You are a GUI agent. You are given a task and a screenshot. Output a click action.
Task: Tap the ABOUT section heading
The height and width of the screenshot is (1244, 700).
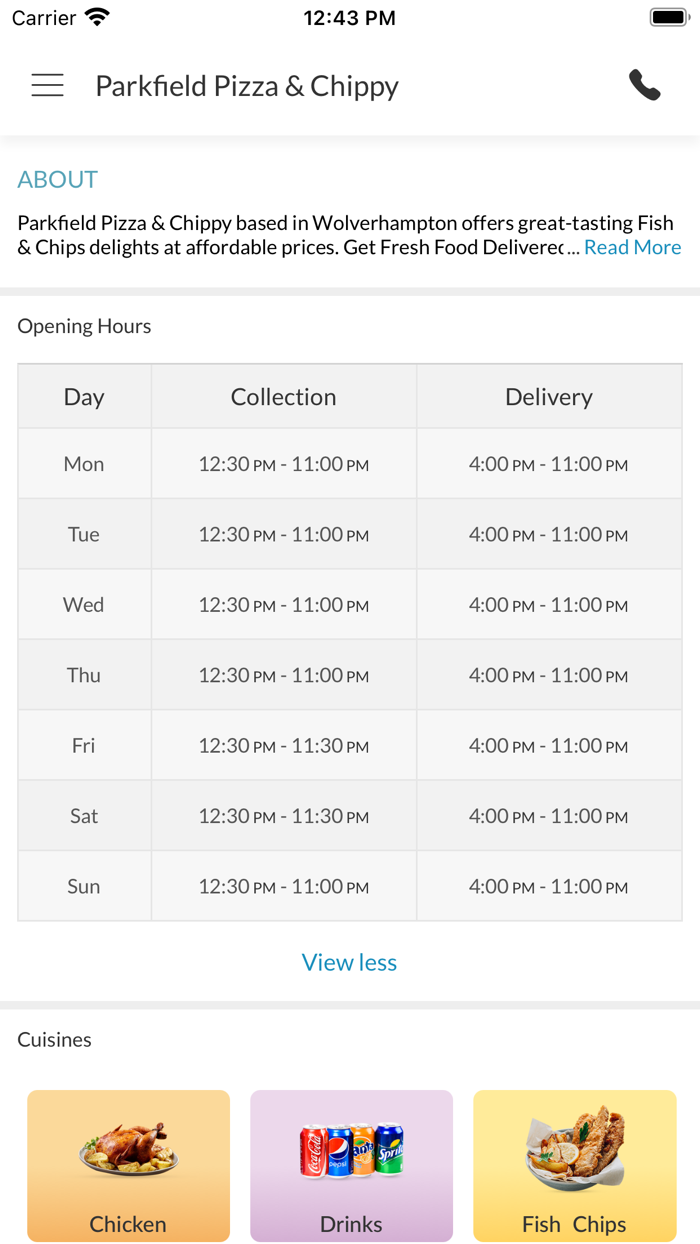click(x=58, y=180)
